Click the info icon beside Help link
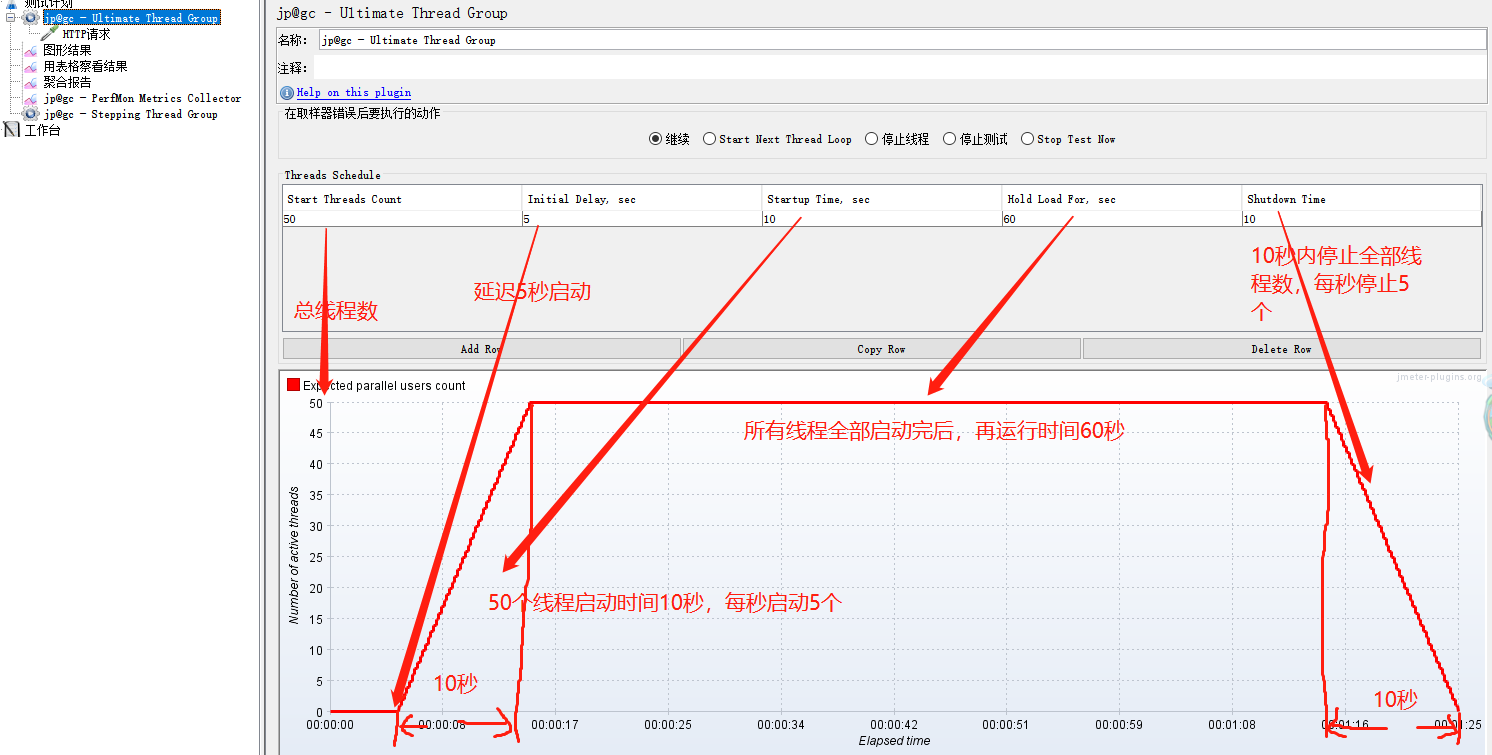 [287, 93]
